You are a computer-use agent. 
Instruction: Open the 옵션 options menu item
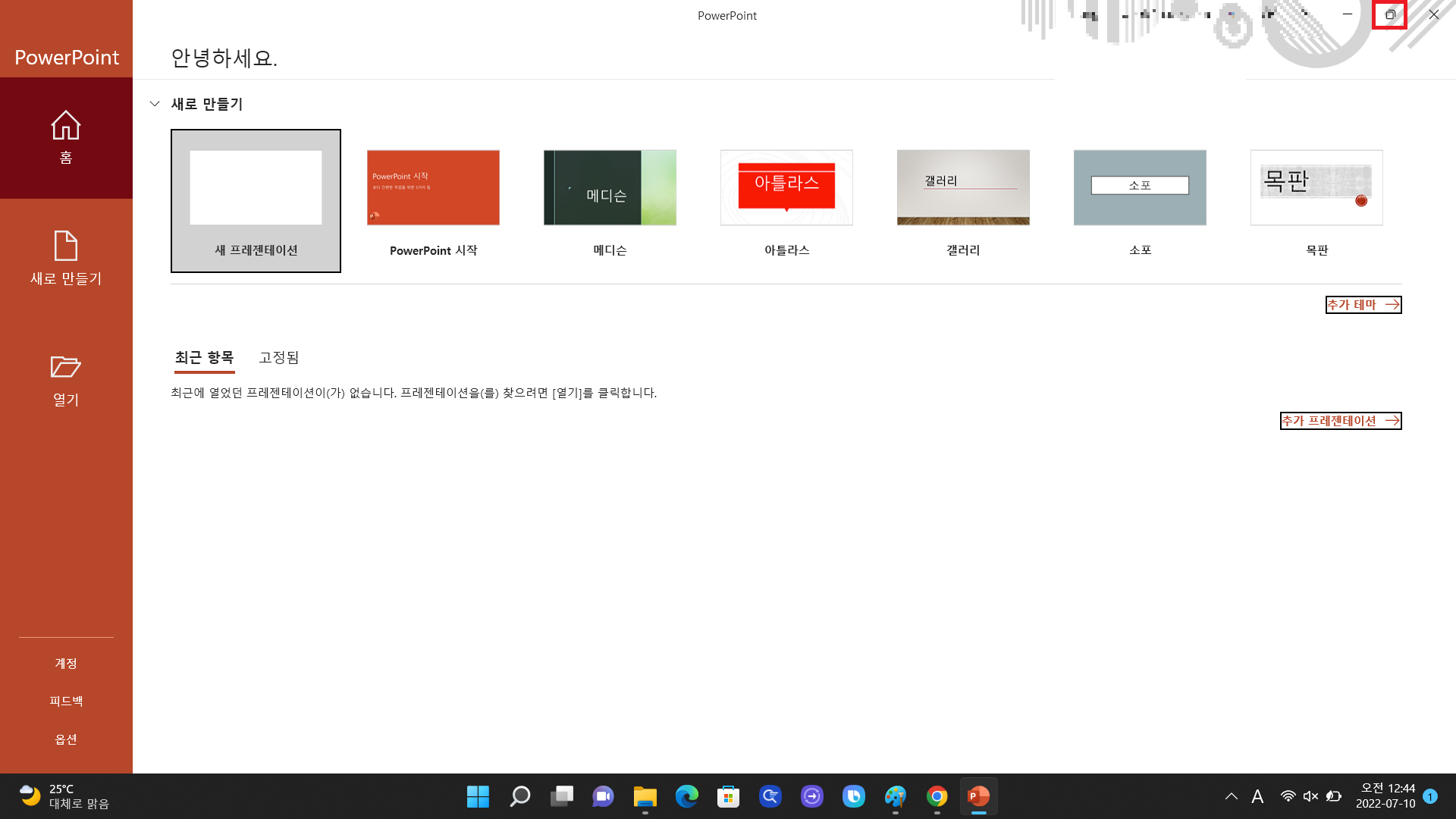[x=66, y=739]
